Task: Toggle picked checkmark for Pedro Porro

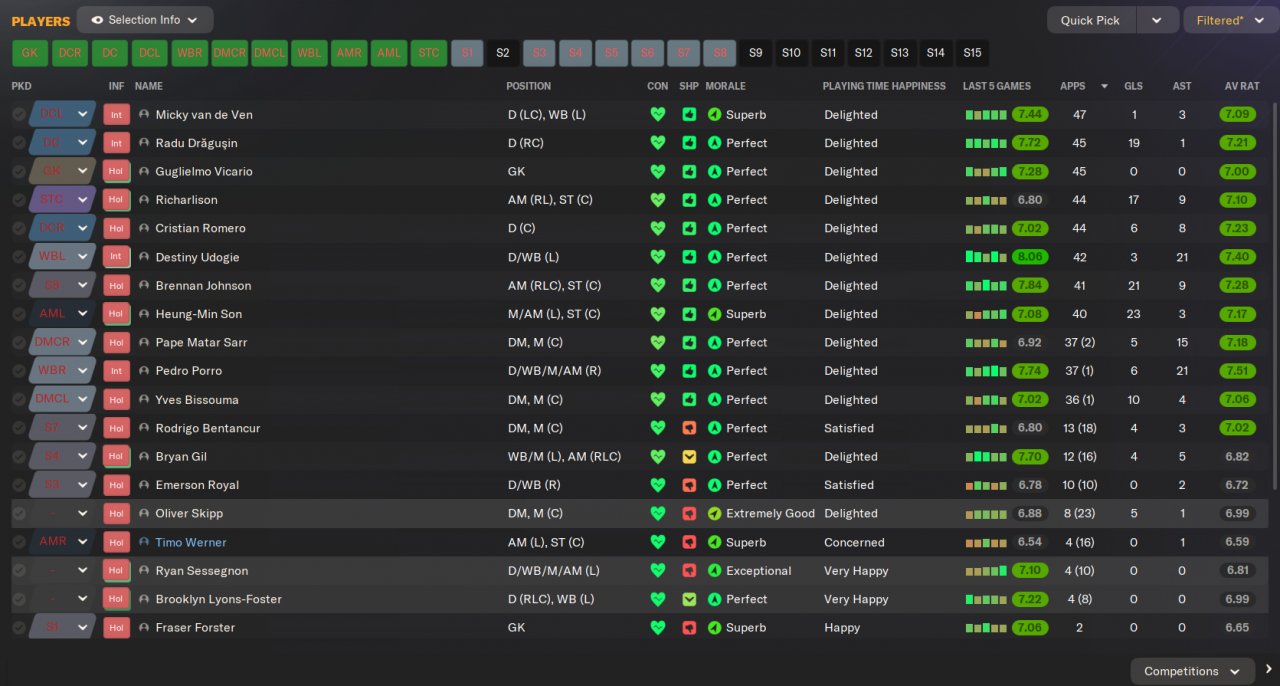Action: tap(19, 371)
